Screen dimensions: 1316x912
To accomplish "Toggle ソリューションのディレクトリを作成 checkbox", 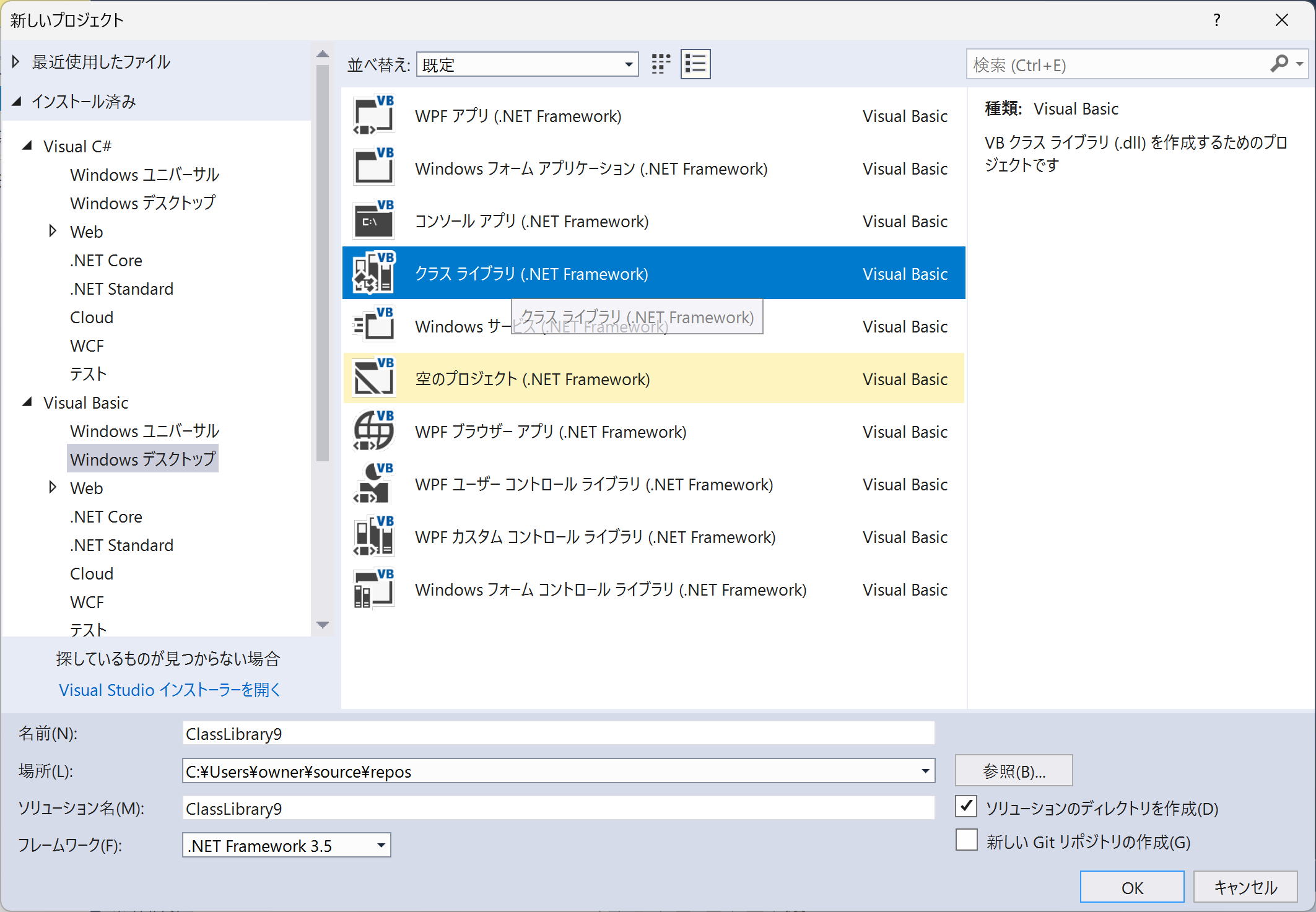I will pos(966,807).
